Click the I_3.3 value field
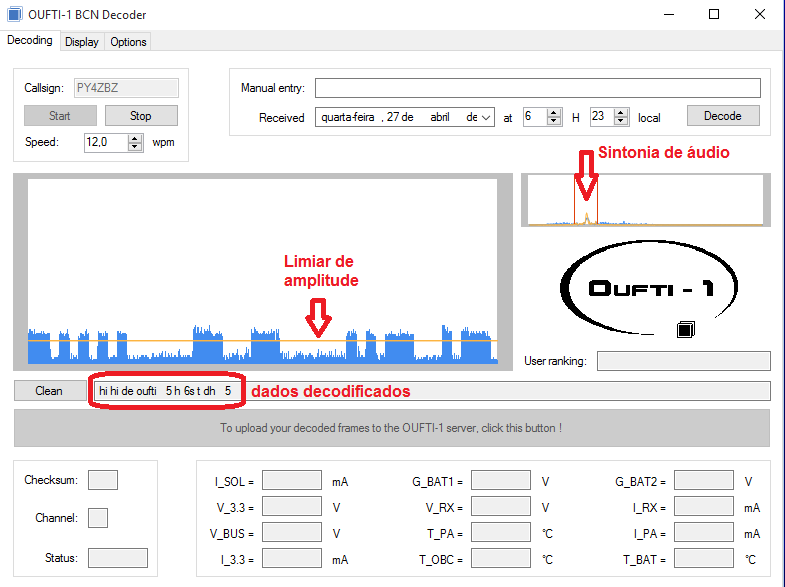 pos(292,558)
